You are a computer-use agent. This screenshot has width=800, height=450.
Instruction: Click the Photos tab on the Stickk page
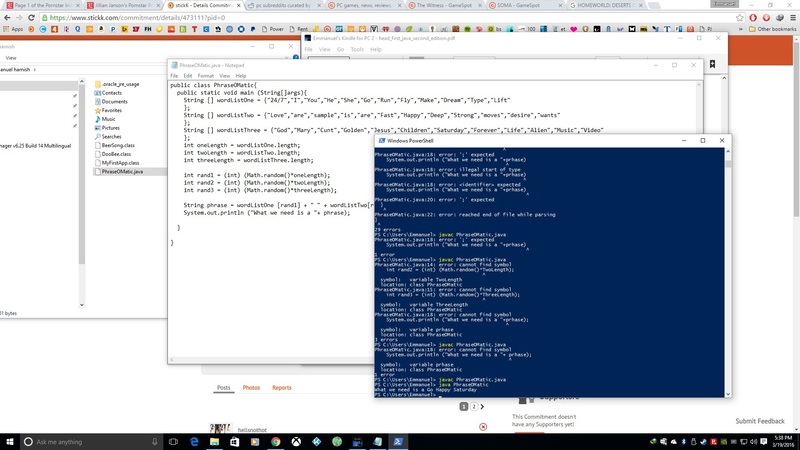click(251, 387)
